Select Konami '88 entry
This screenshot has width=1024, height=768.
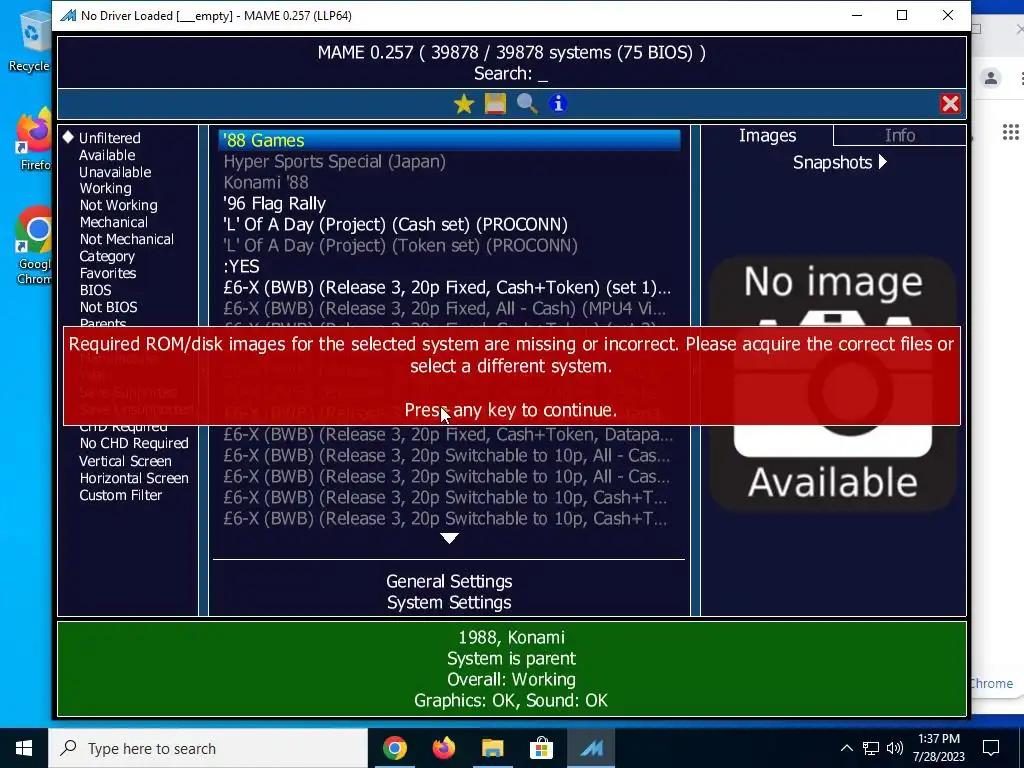click(449, 182)
